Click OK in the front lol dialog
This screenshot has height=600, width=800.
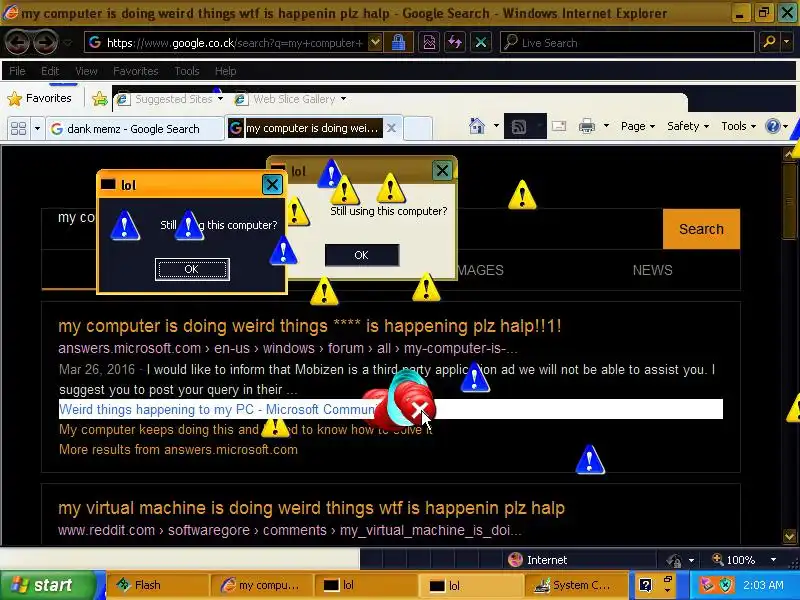[192, 269]
